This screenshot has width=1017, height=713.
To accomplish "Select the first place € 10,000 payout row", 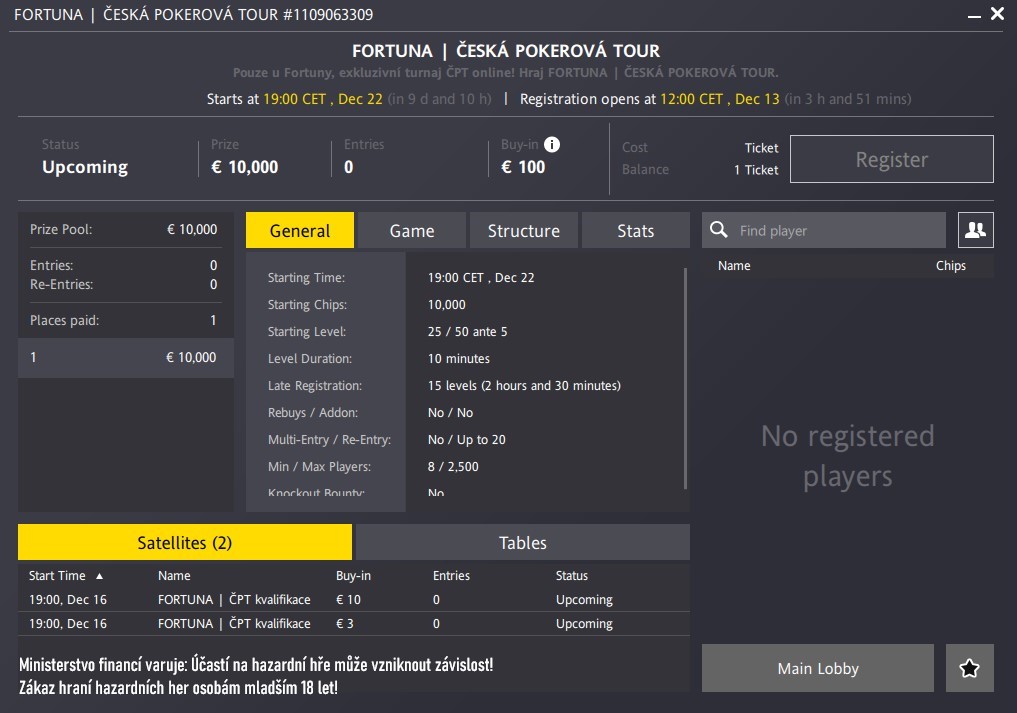I will pyautogui.click(x=126, y=357).
